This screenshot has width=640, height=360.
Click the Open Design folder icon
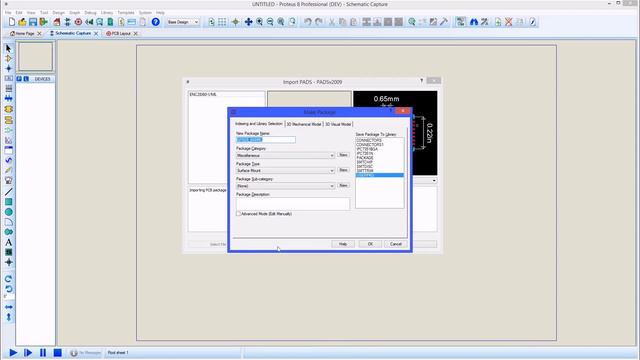pos(22,22)
